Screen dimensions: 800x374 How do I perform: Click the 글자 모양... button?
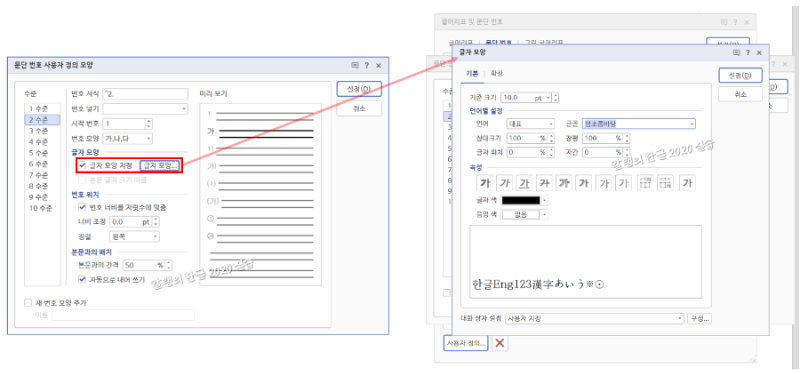click(x=160, y=165)
